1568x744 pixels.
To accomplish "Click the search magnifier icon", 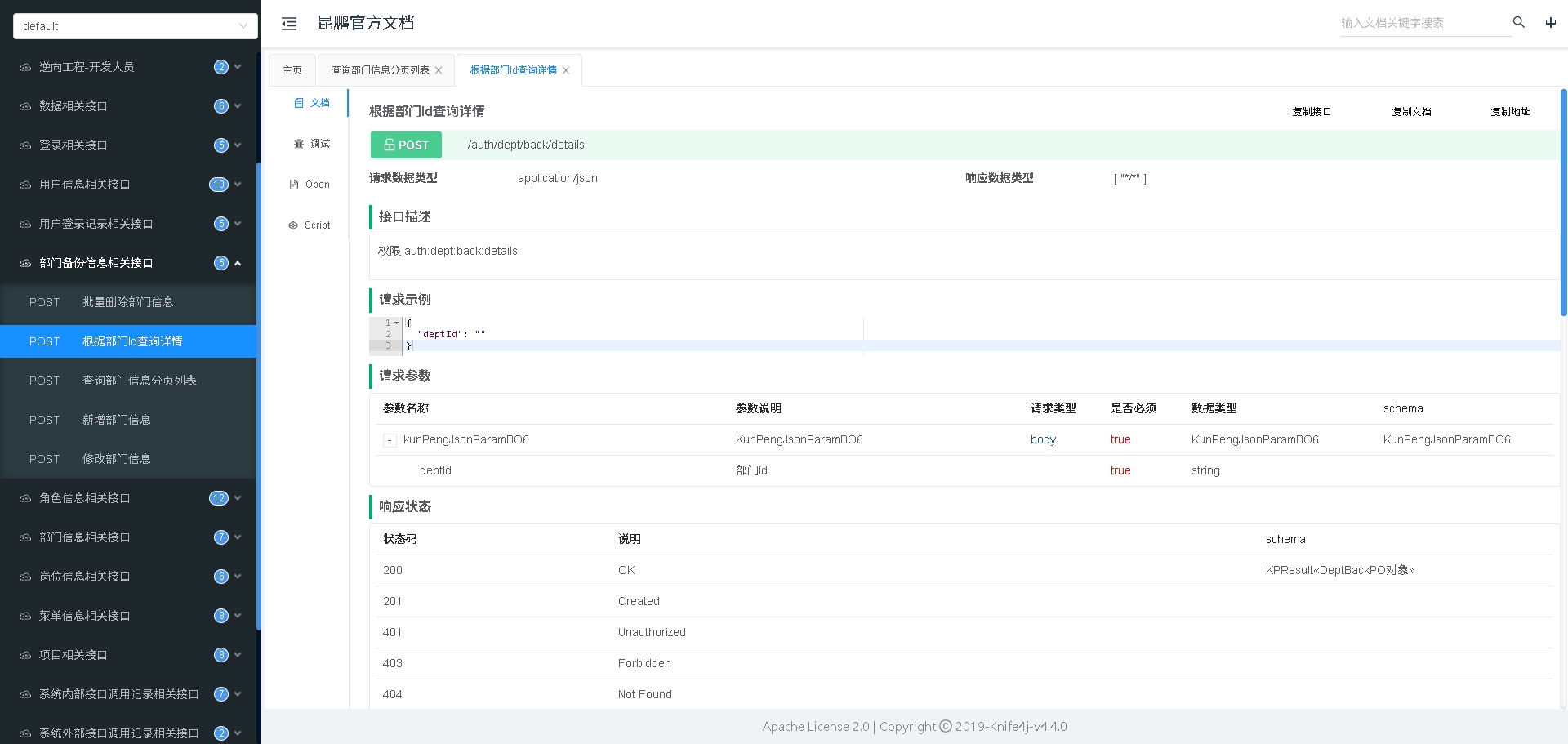I will coord(1518,22).
